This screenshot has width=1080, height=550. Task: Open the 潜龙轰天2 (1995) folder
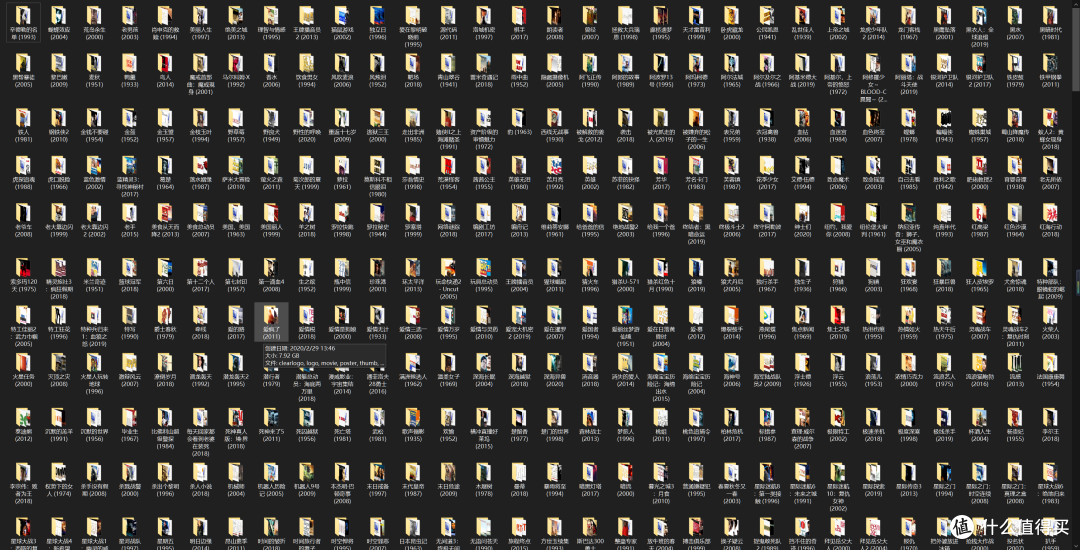click(236, 371)
